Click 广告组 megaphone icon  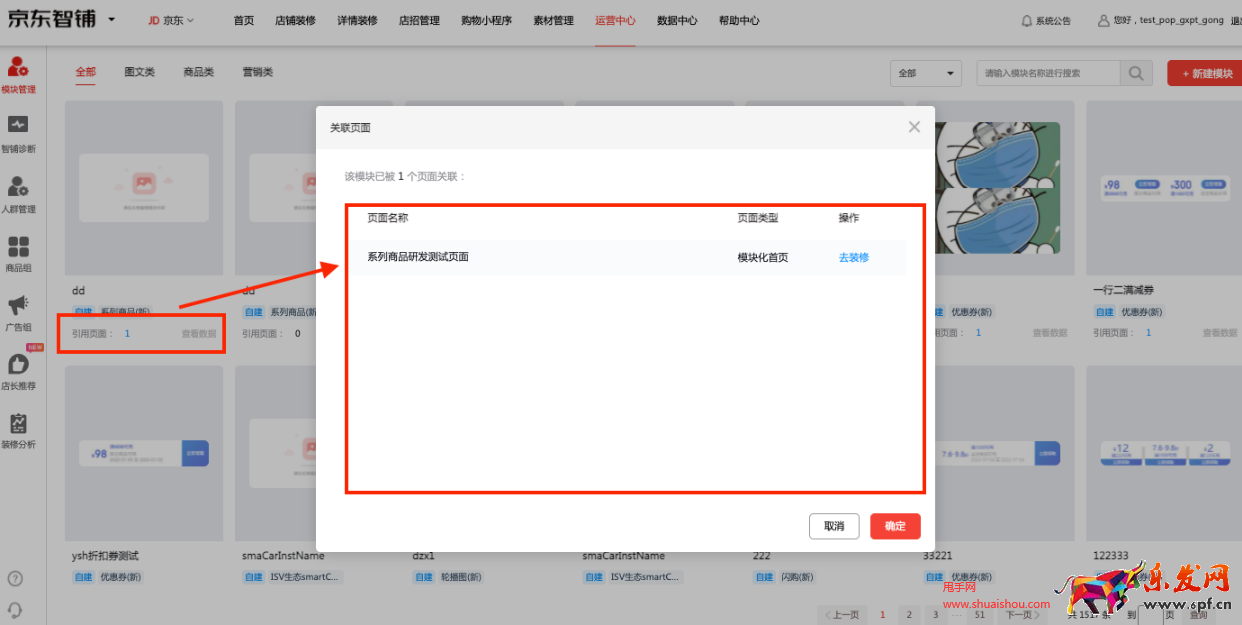click(x=18, y=305)
